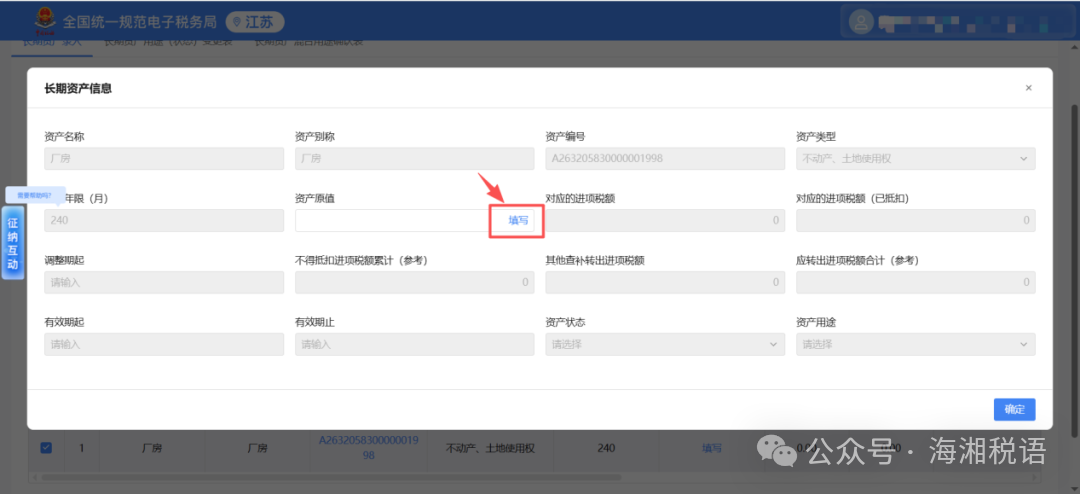
Task: Click the 有效期止 input field
Action: (x=414, y=344)
